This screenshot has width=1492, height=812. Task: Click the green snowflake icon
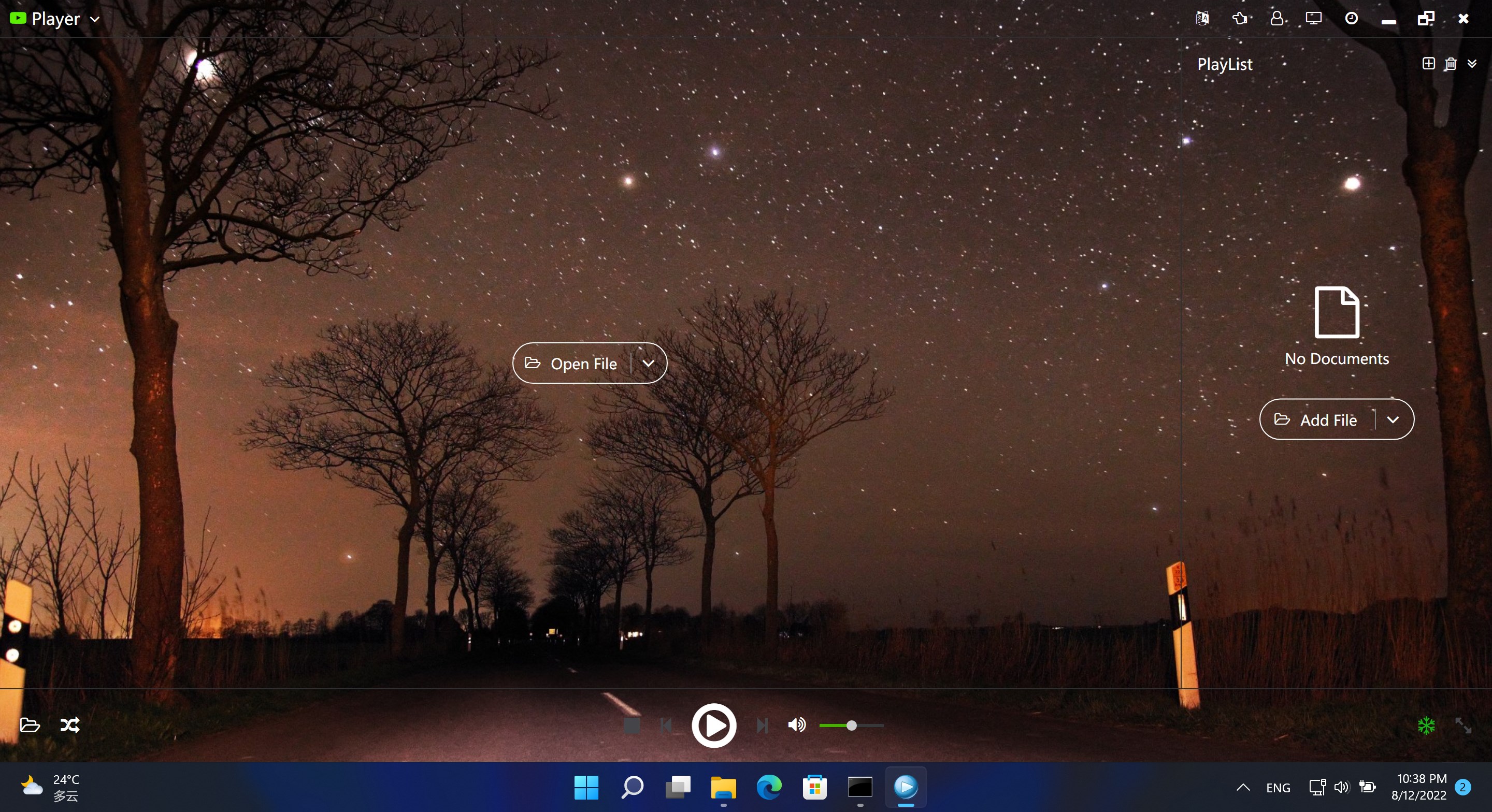tap(1426, 725)
